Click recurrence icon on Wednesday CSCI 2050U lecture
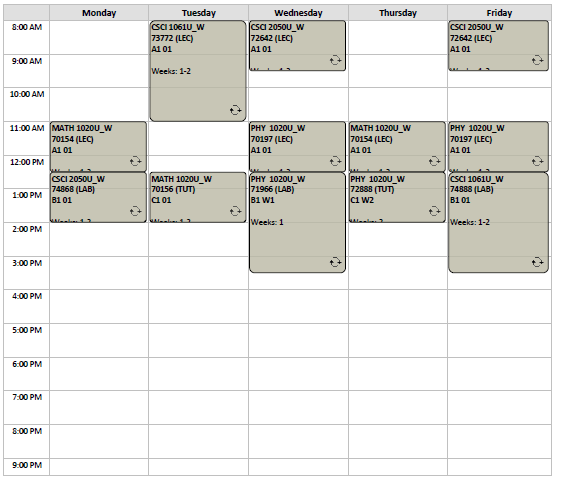The width and height of the screenshot is (561, 484). [x=335, y=60]
